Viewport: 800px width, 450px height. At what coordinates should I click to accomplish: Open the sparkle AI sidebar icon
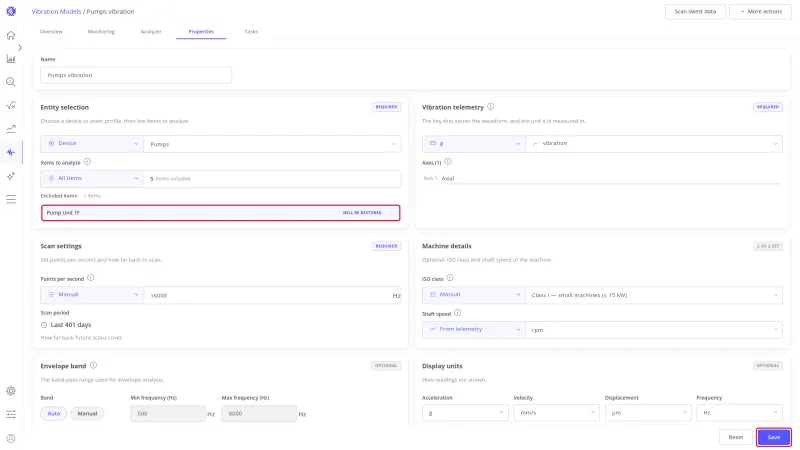(11, 176)
